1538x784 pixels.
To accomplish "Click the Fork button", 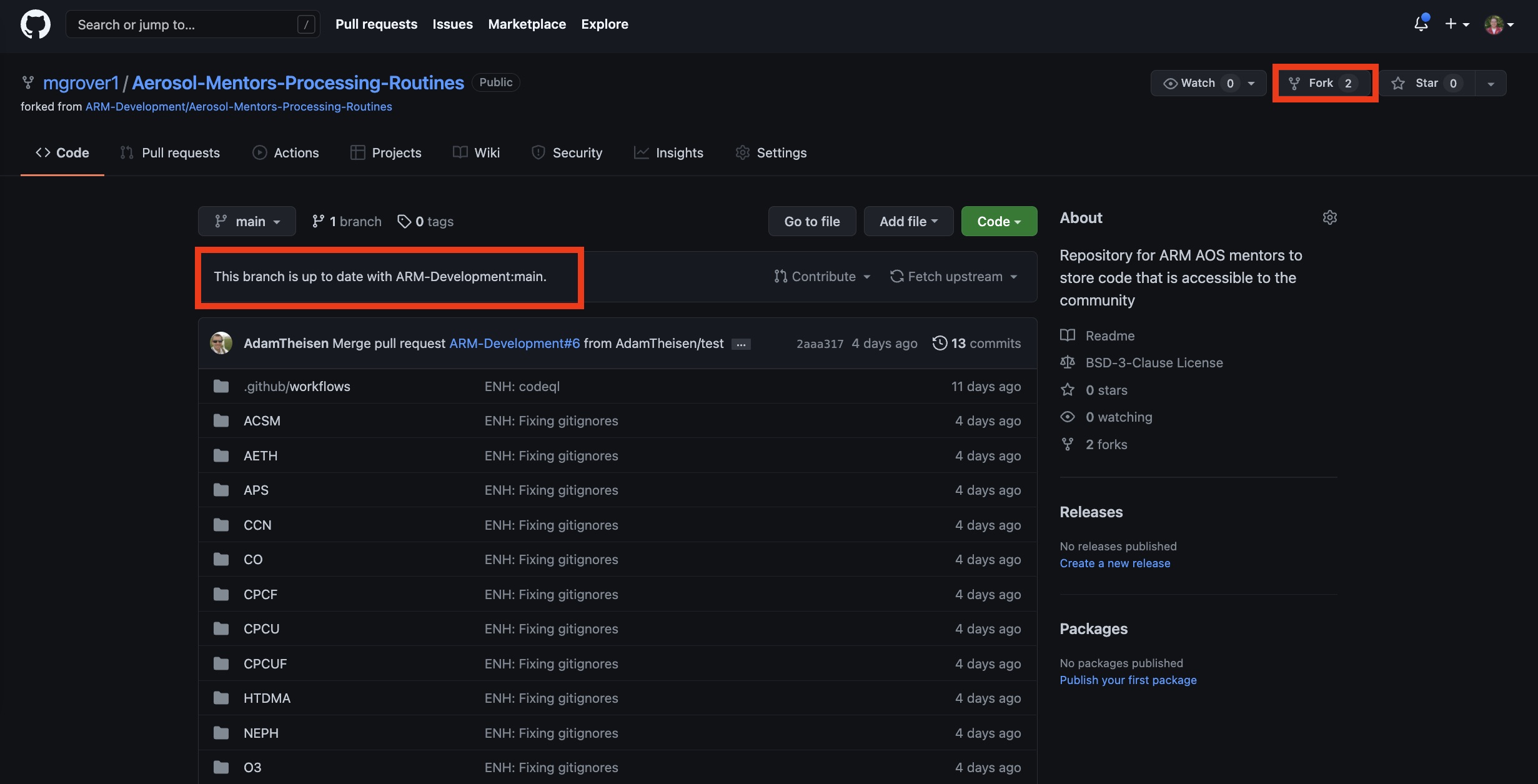I will [x=1324, y=83].
